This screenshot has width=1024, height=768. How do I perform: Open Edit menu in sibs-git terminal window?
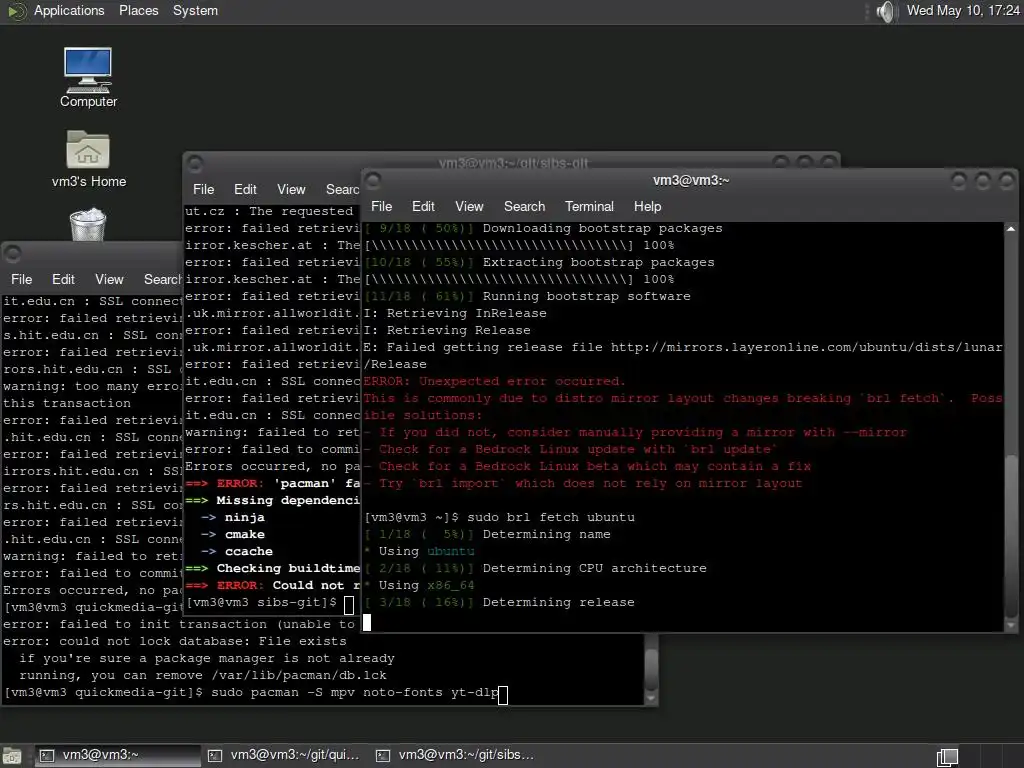(x=246, y=189)
